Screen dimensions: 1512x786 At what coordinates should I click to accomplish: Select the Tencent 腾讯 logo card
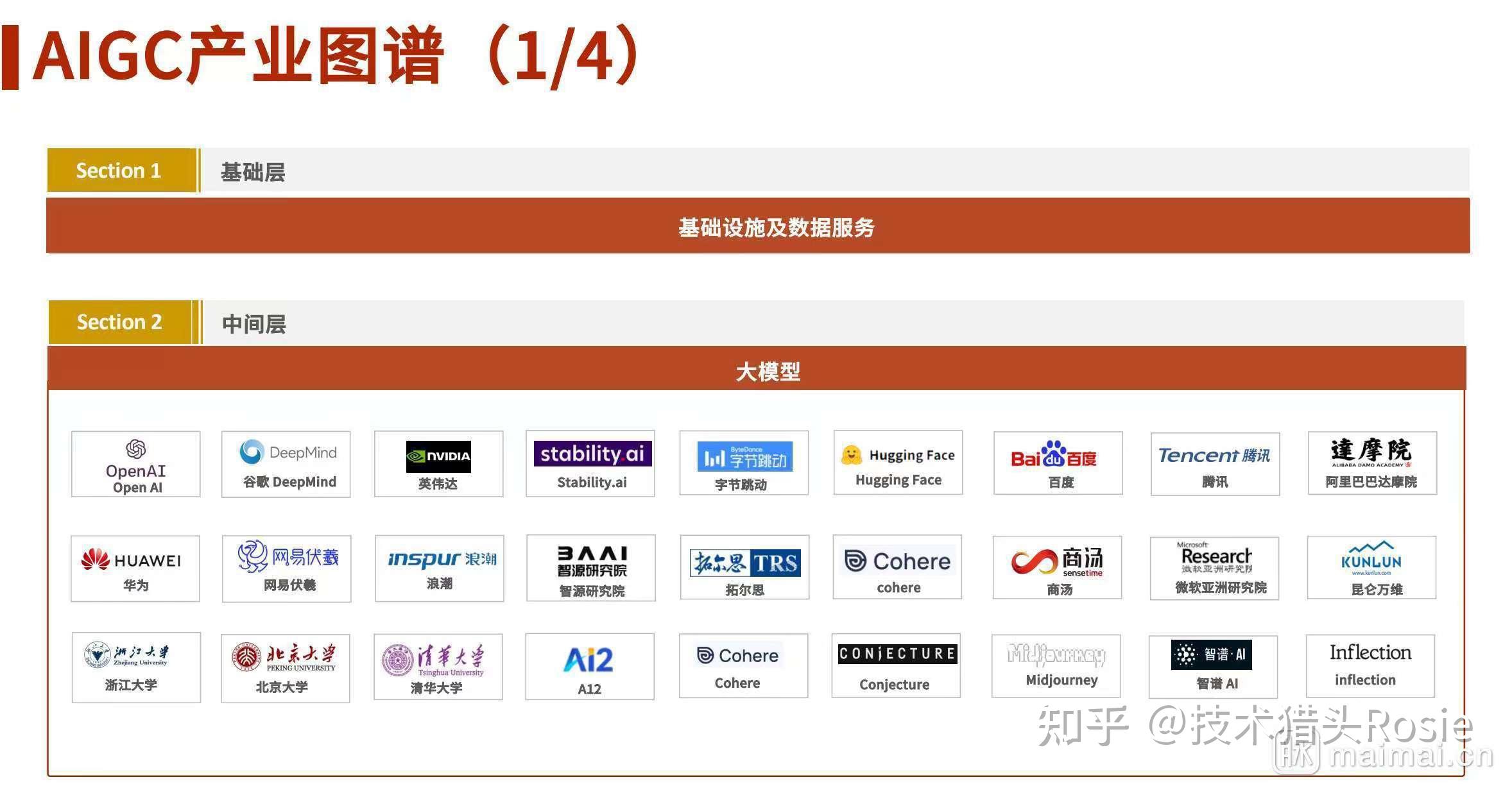(1214, 463)
